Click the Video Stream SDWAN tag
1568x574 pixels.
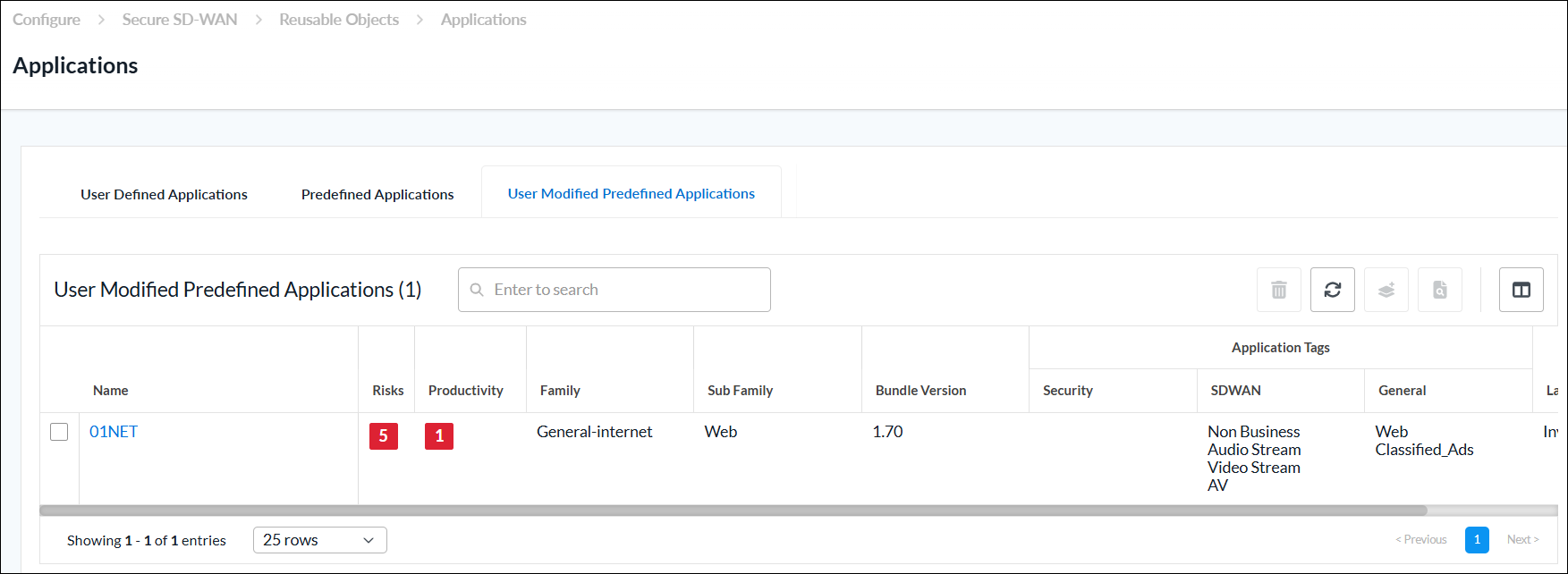[1253, 468]
